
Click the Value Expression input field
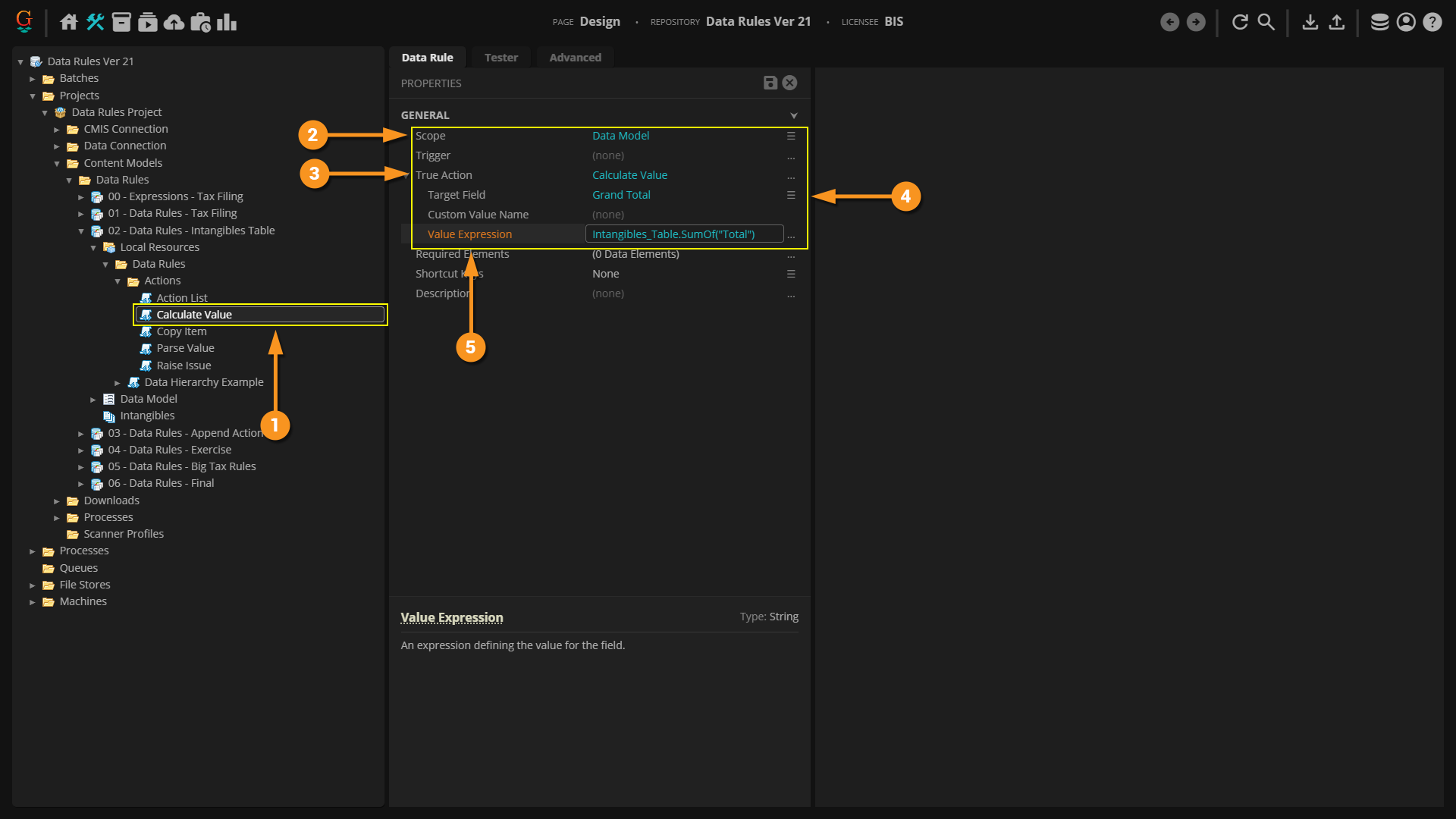point(683,234)
